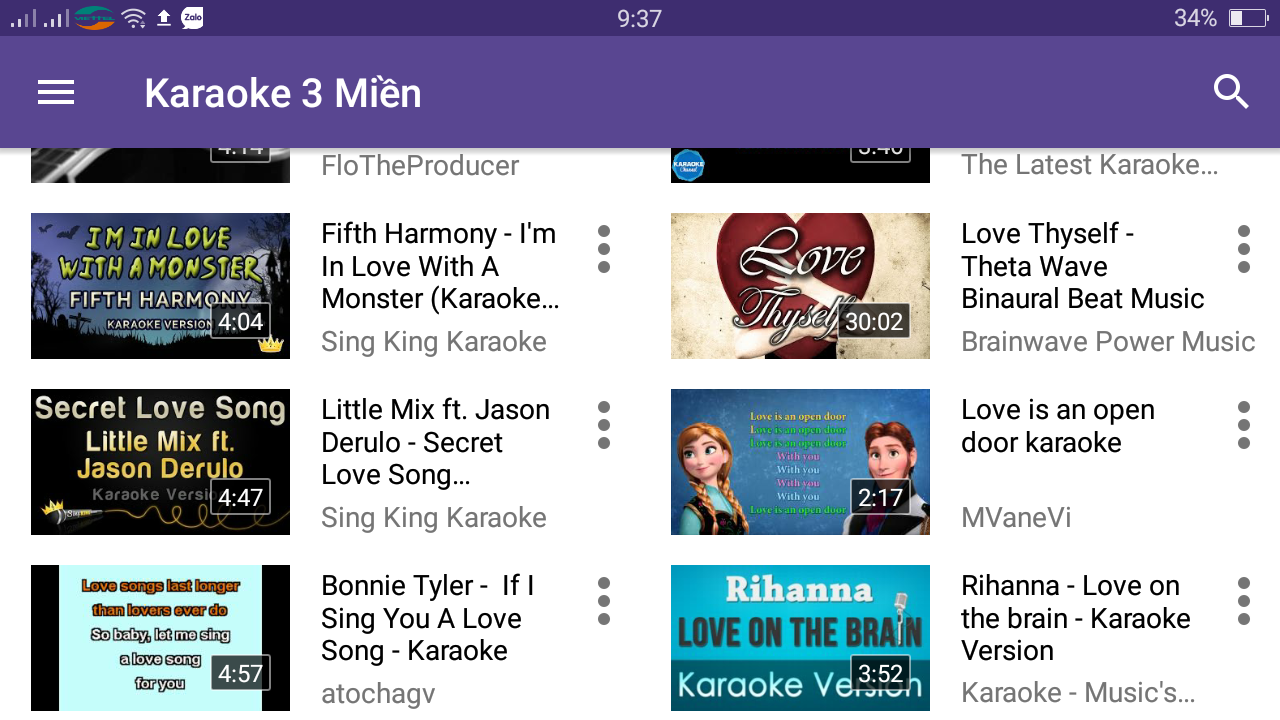This screenshot has height=720, width=1280.
Task: Tap channel name atochagv
Action: [378, 693]
